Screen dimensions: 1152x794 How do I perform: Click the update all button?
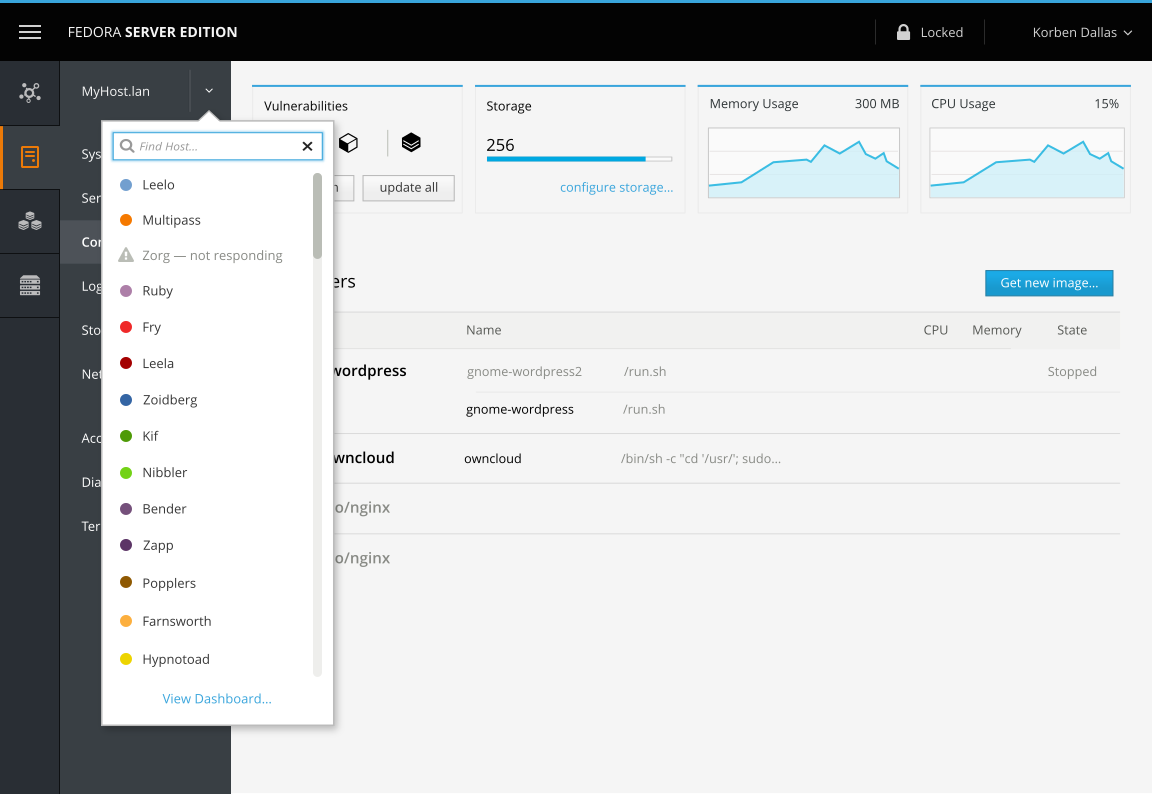tap(408, 187)
